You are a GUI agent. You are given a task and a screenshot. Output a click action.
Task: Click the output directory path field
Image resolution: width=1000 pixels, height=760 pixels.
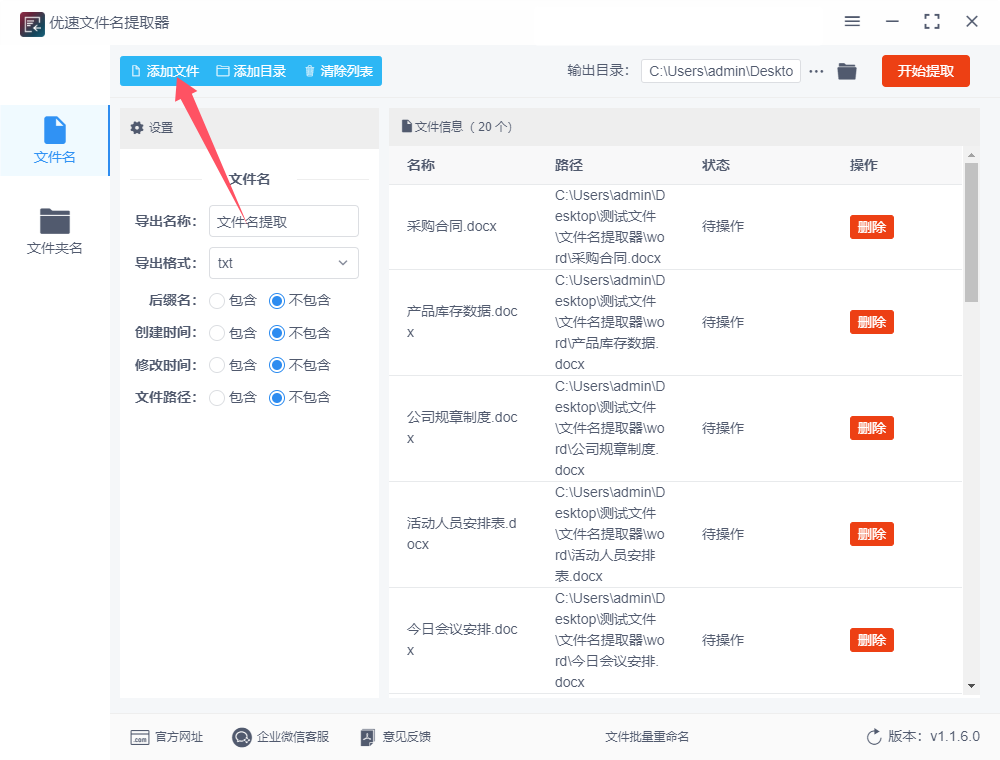click(x=721, y=71)
